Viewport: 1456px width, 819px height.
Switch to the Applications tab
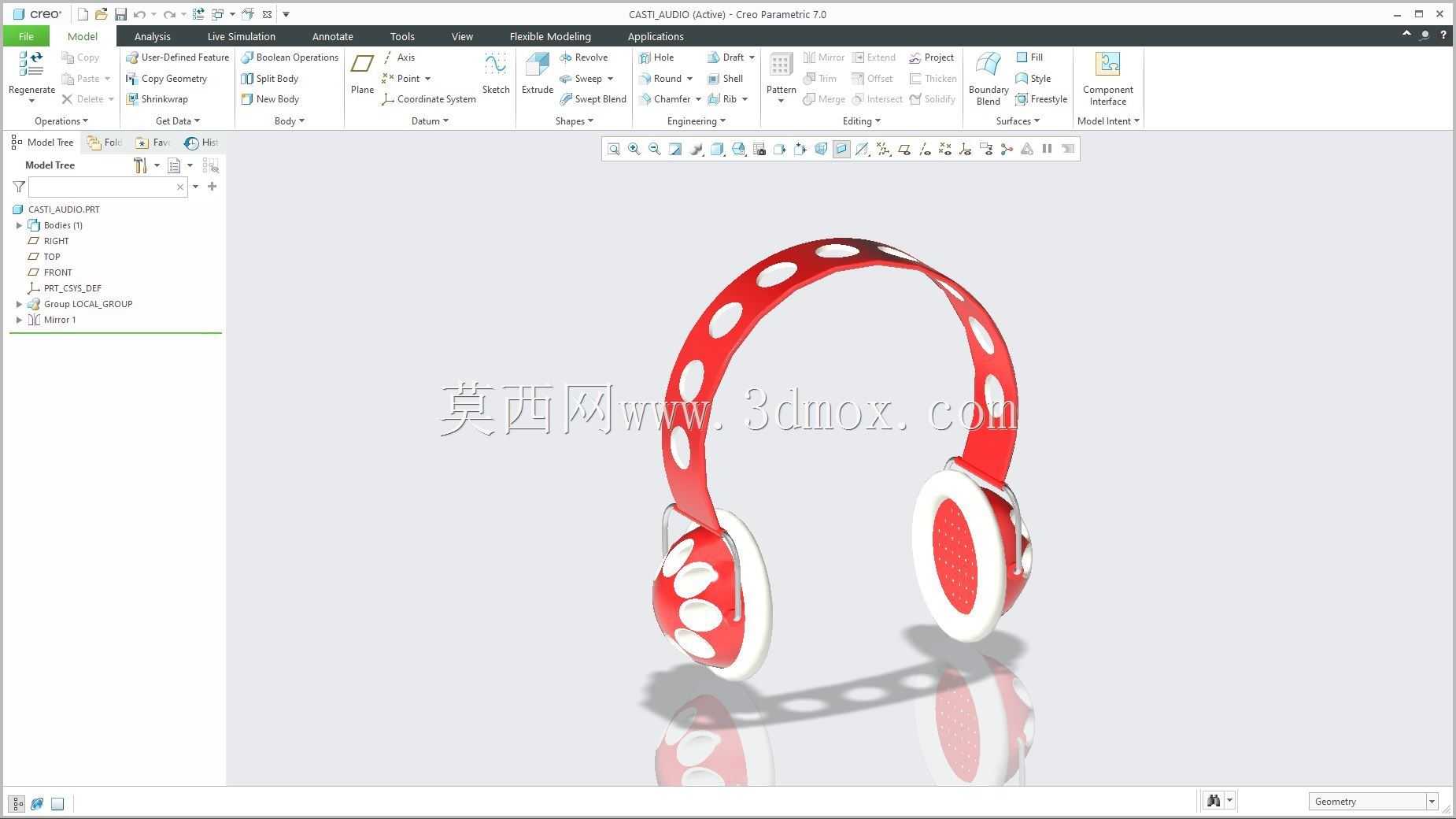pos(656,36)
